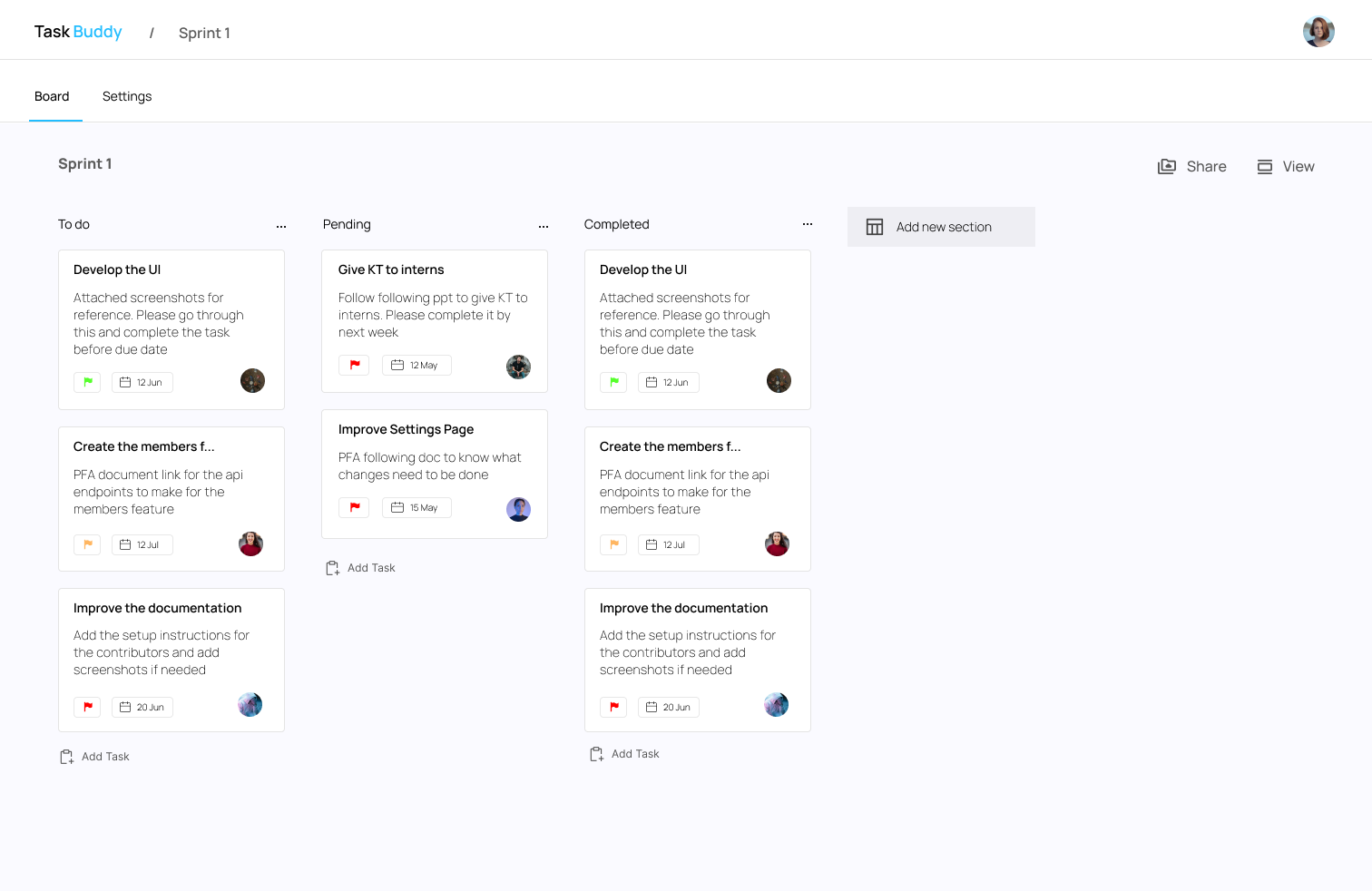
Task: Open the Share panel
Action: [x=1191, y=166]
